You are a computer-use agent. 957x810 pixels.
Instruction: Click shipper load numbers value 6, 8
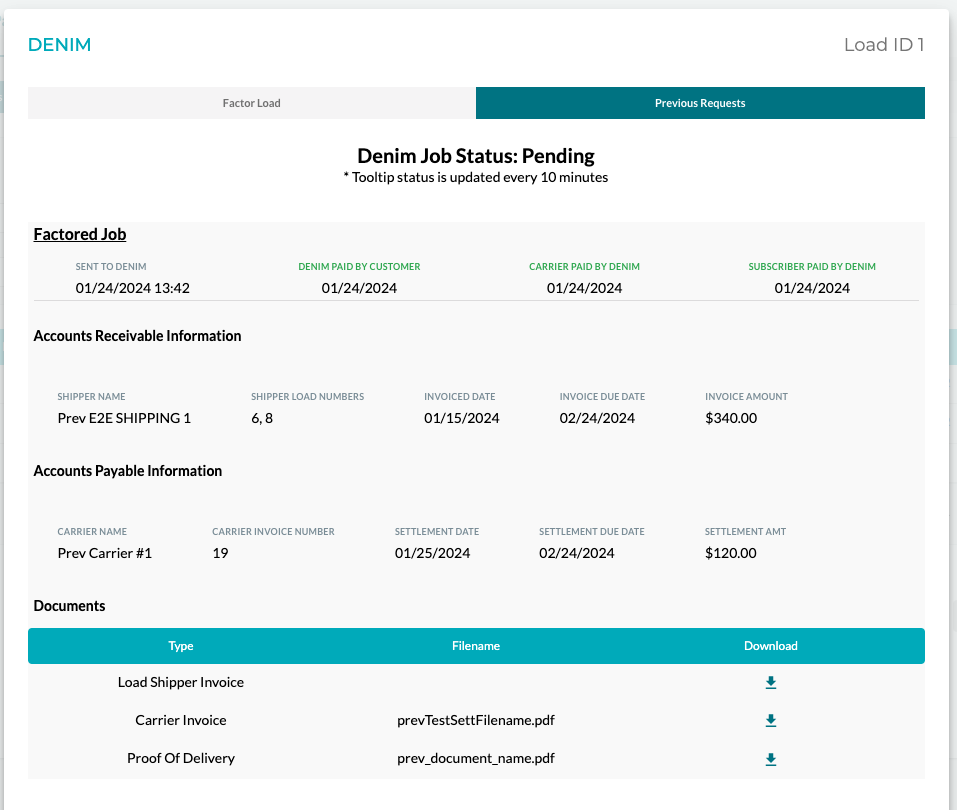click(x=262, y=418)
